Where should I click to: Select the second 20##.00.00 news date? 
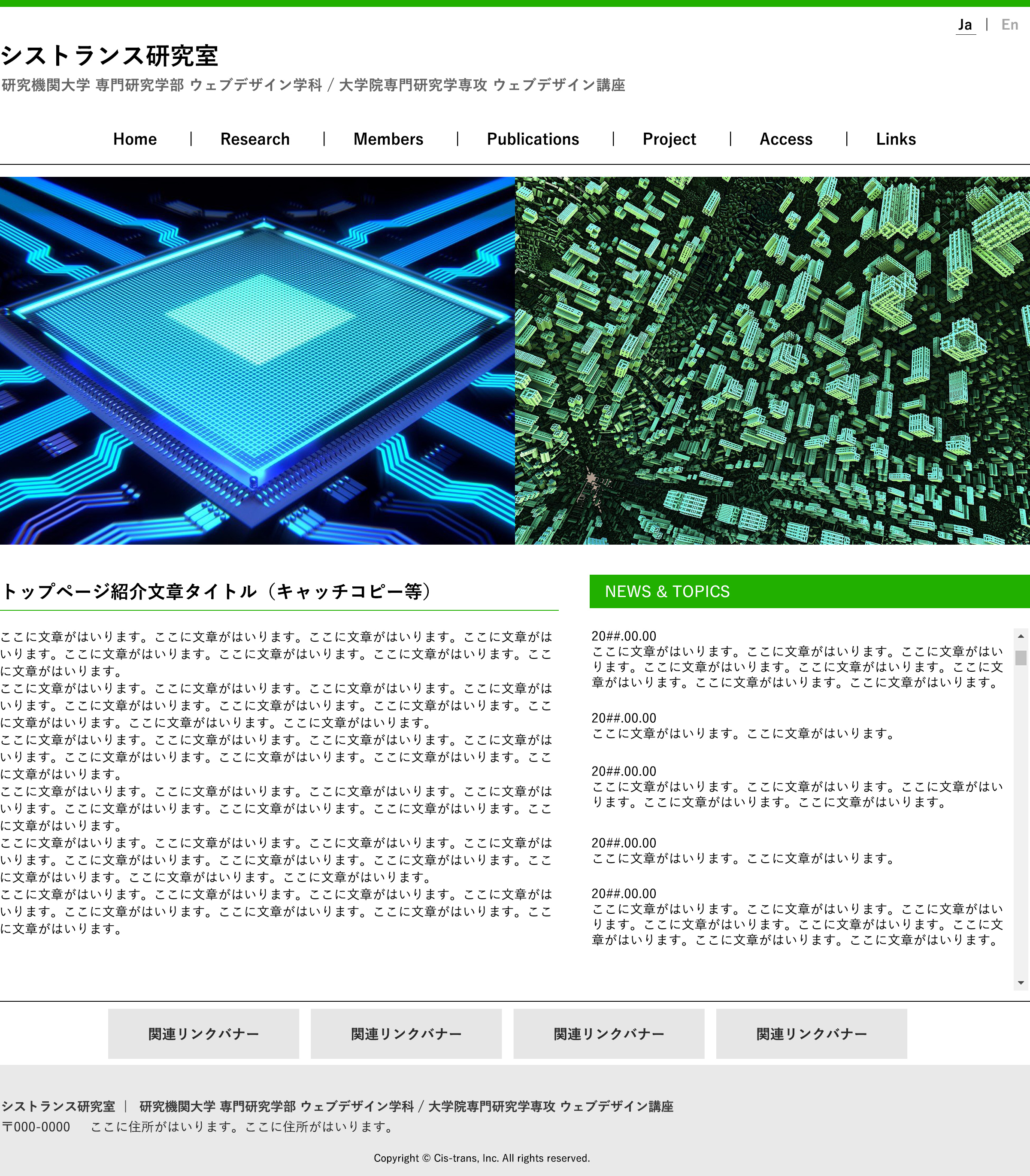[x=624, y=718]
